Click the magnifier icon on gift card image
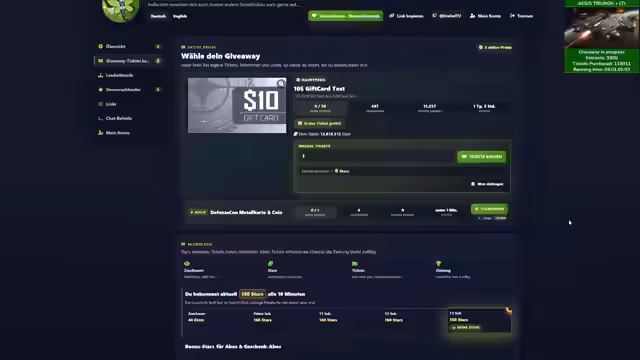This screenshot has height=360, width=640. click(281, 84)
